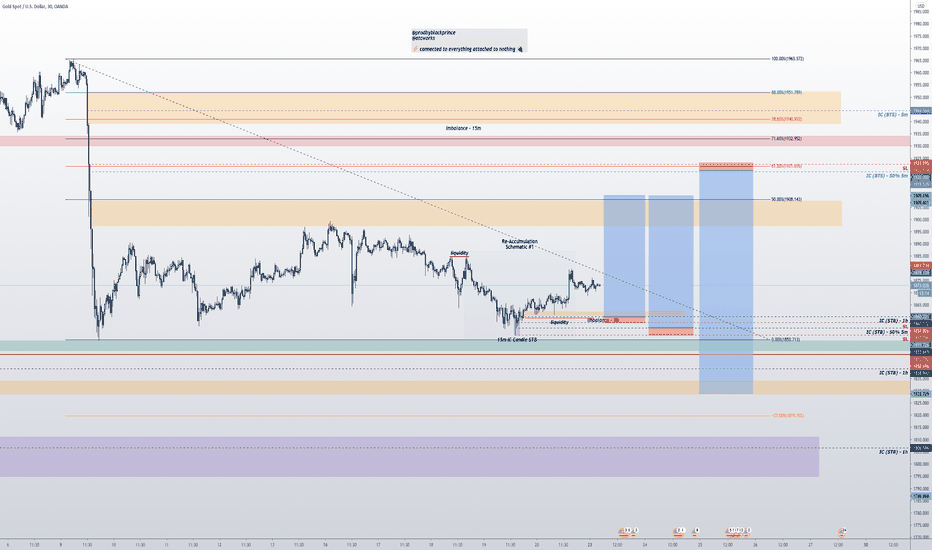
Task: Click the 'IC (BTS) - 5m' line label
Action: pyautogui.click(x=893, y=114)
